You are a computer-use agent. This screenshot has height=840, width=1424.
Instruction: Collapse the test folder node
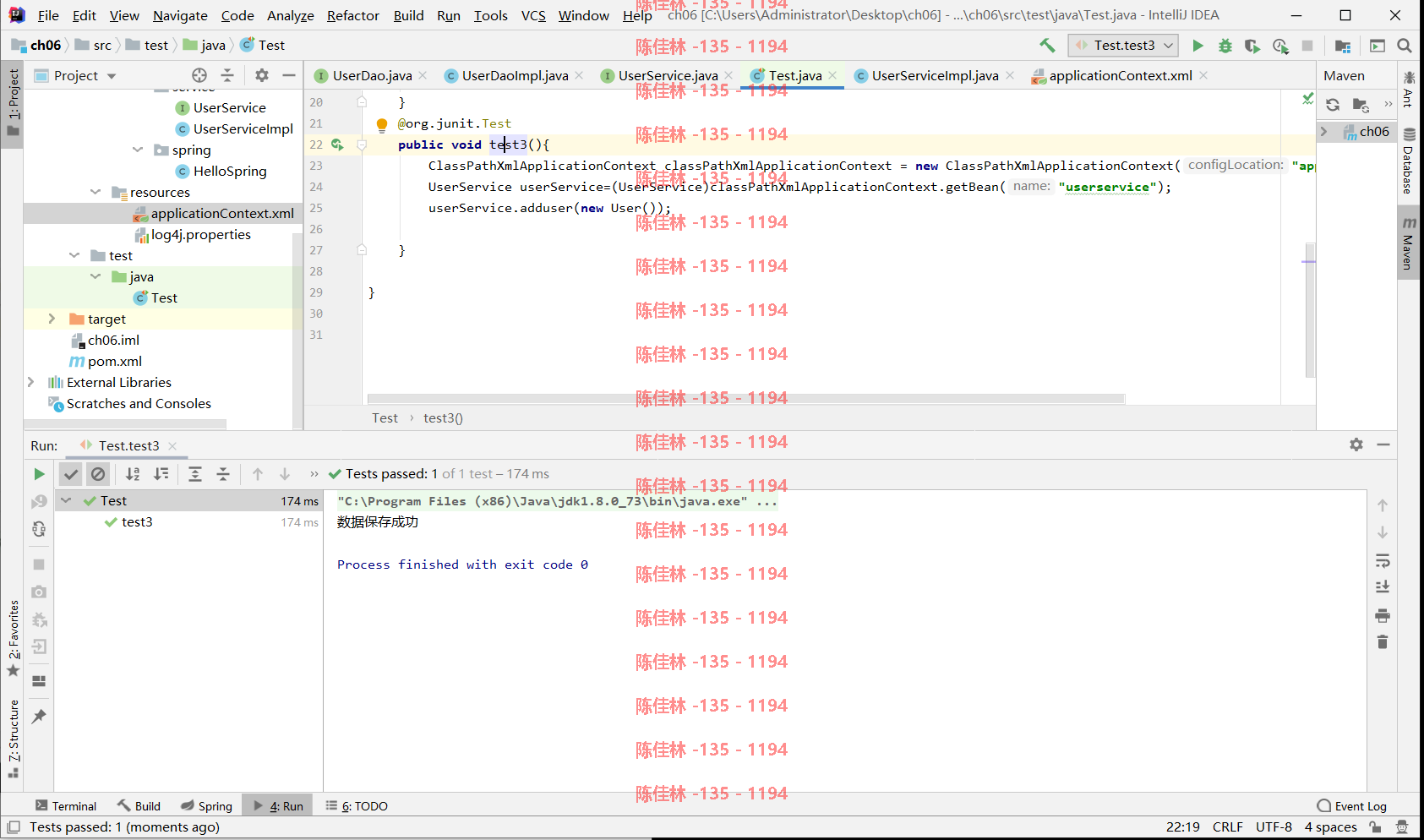click(x=74, y=255)
